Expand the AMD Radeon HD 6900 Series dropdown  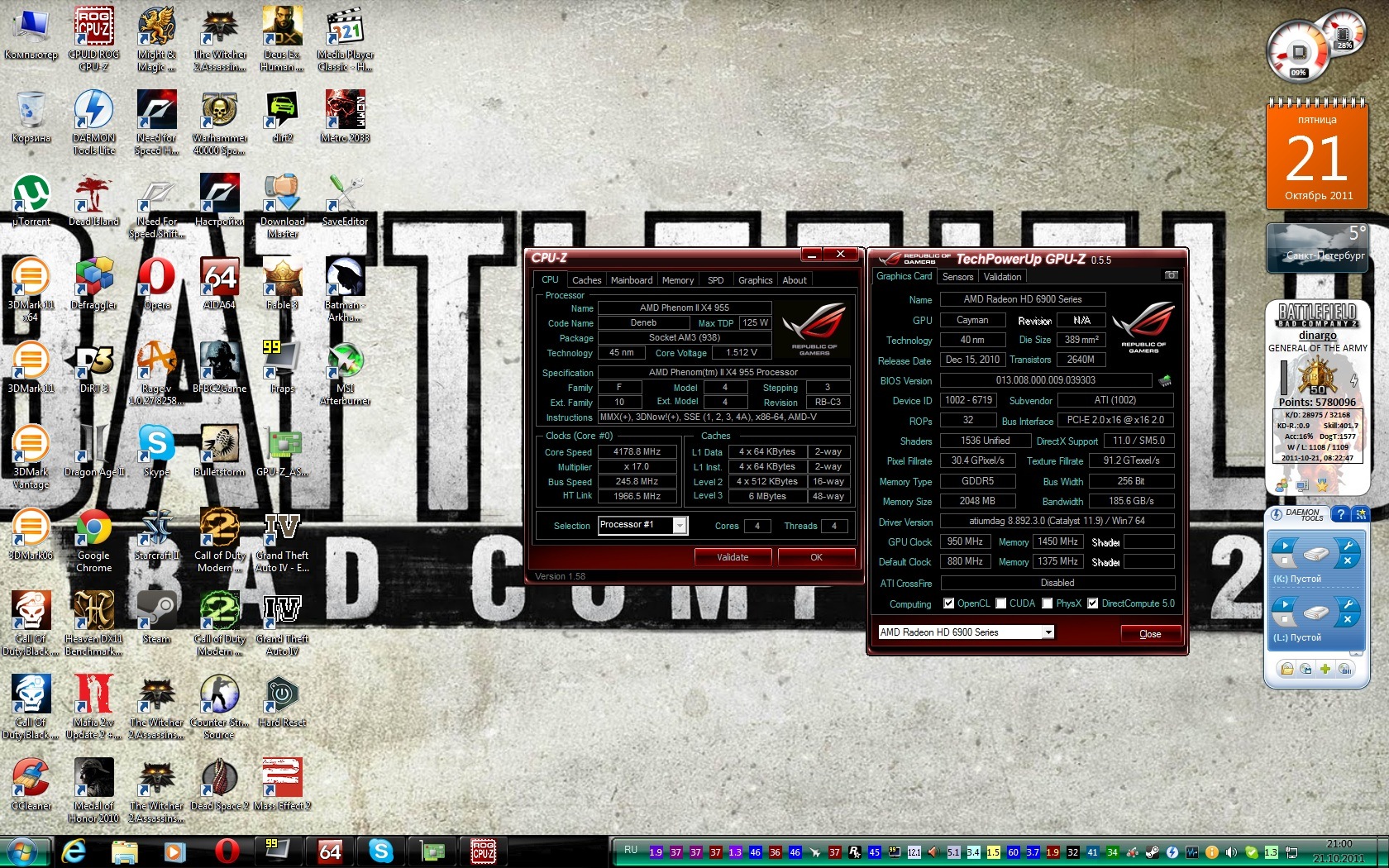coord(1048,632)
